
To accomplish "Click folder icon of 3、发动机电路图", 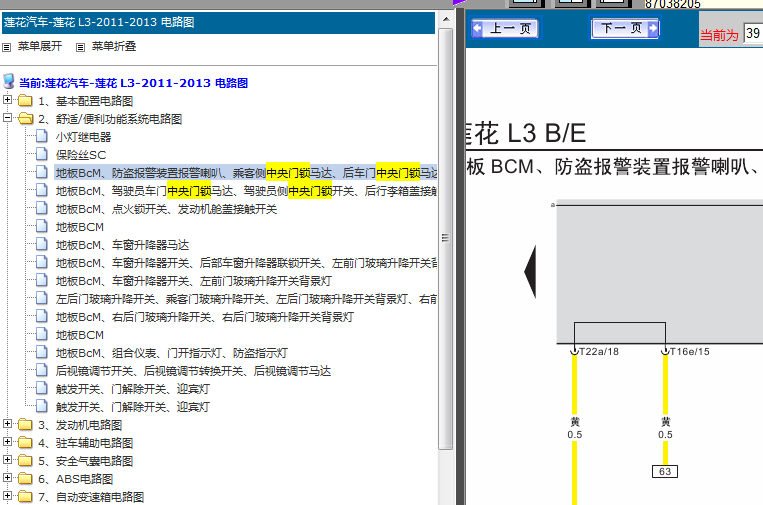I will pos(25,425).
